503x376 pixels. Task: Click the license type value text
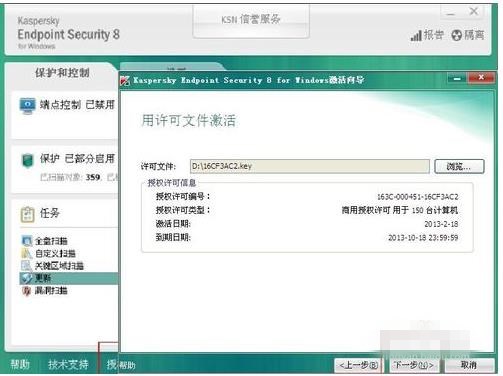pos(399,210)
